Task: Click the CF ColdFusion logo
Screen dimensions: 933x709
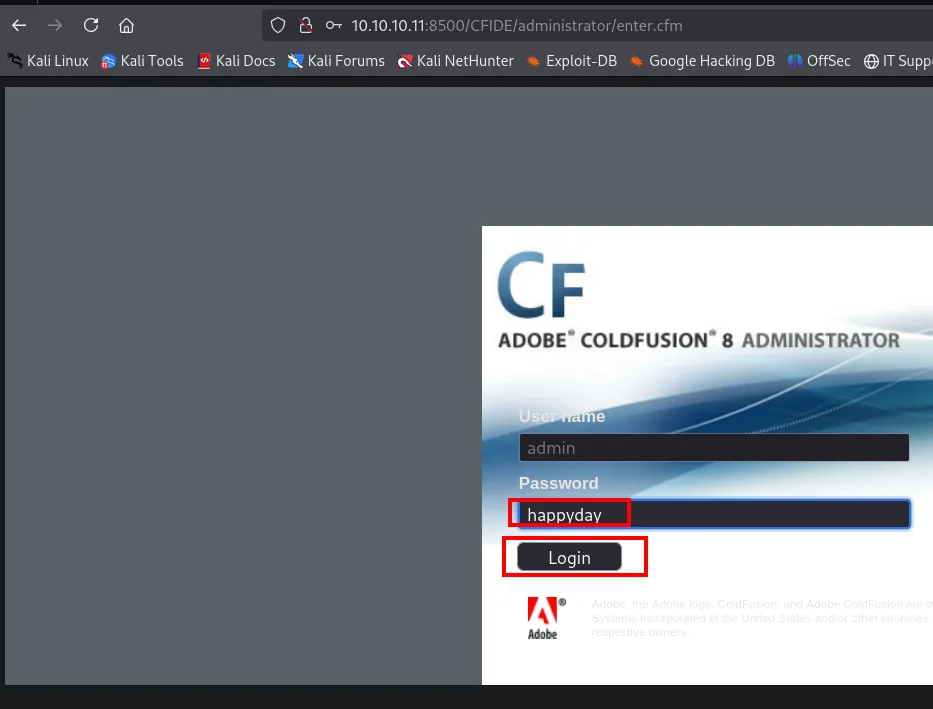Action: pos(541,284)
